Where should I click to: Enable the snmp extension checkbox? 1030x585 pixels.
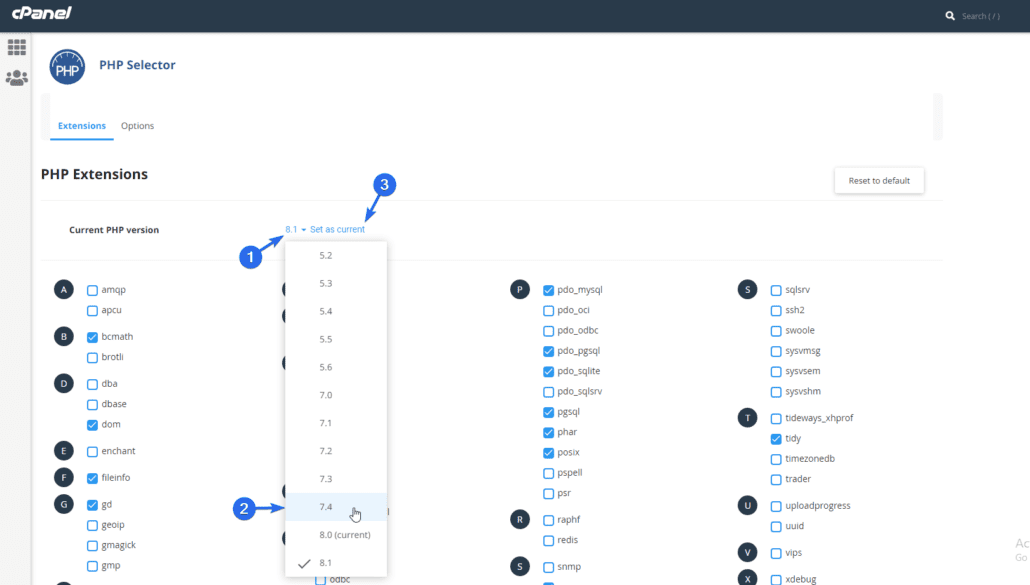pyautogui.click(x=549, y=567)
